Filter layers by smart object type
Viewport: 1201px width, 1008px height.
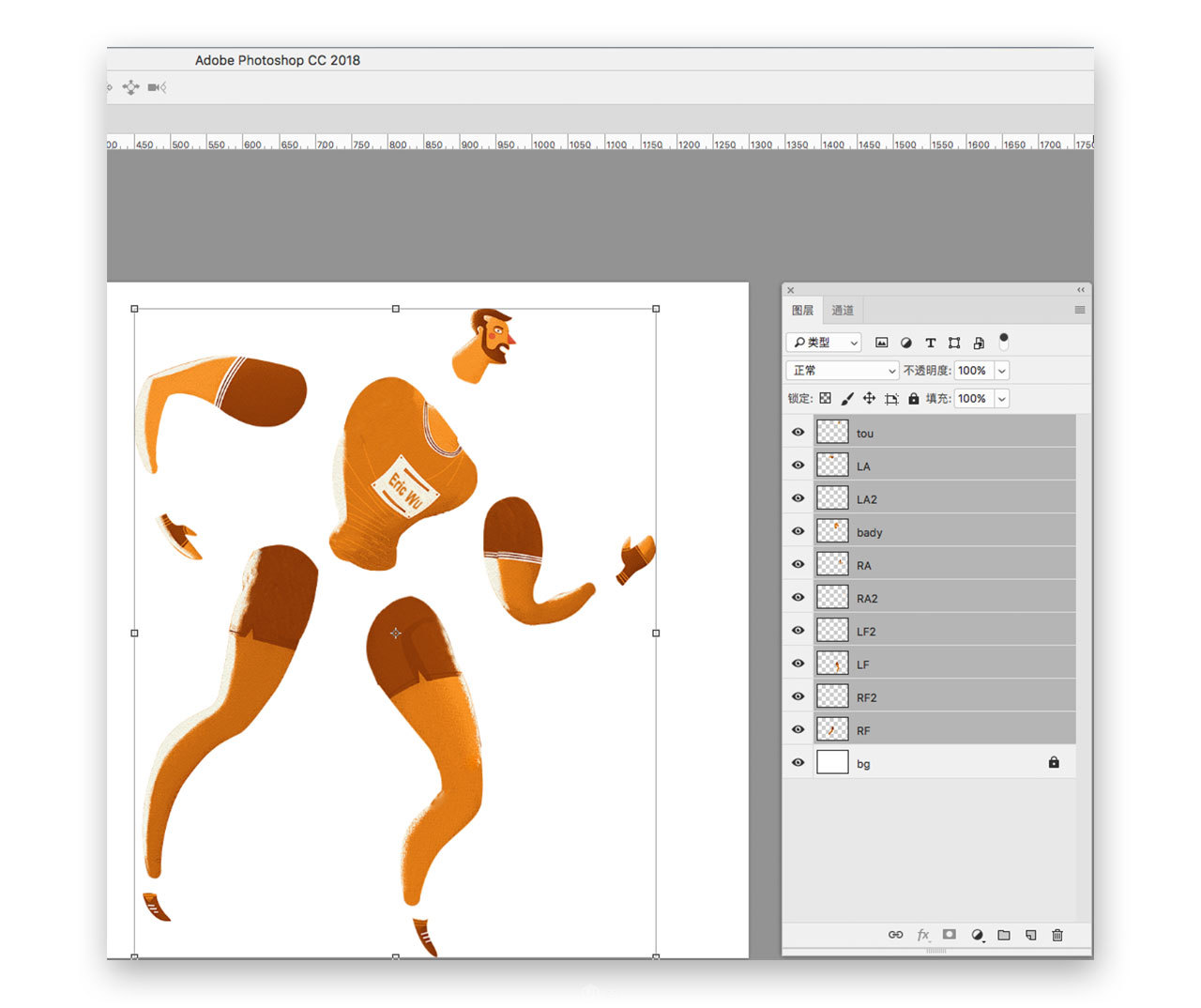click(x=979, y=343)
